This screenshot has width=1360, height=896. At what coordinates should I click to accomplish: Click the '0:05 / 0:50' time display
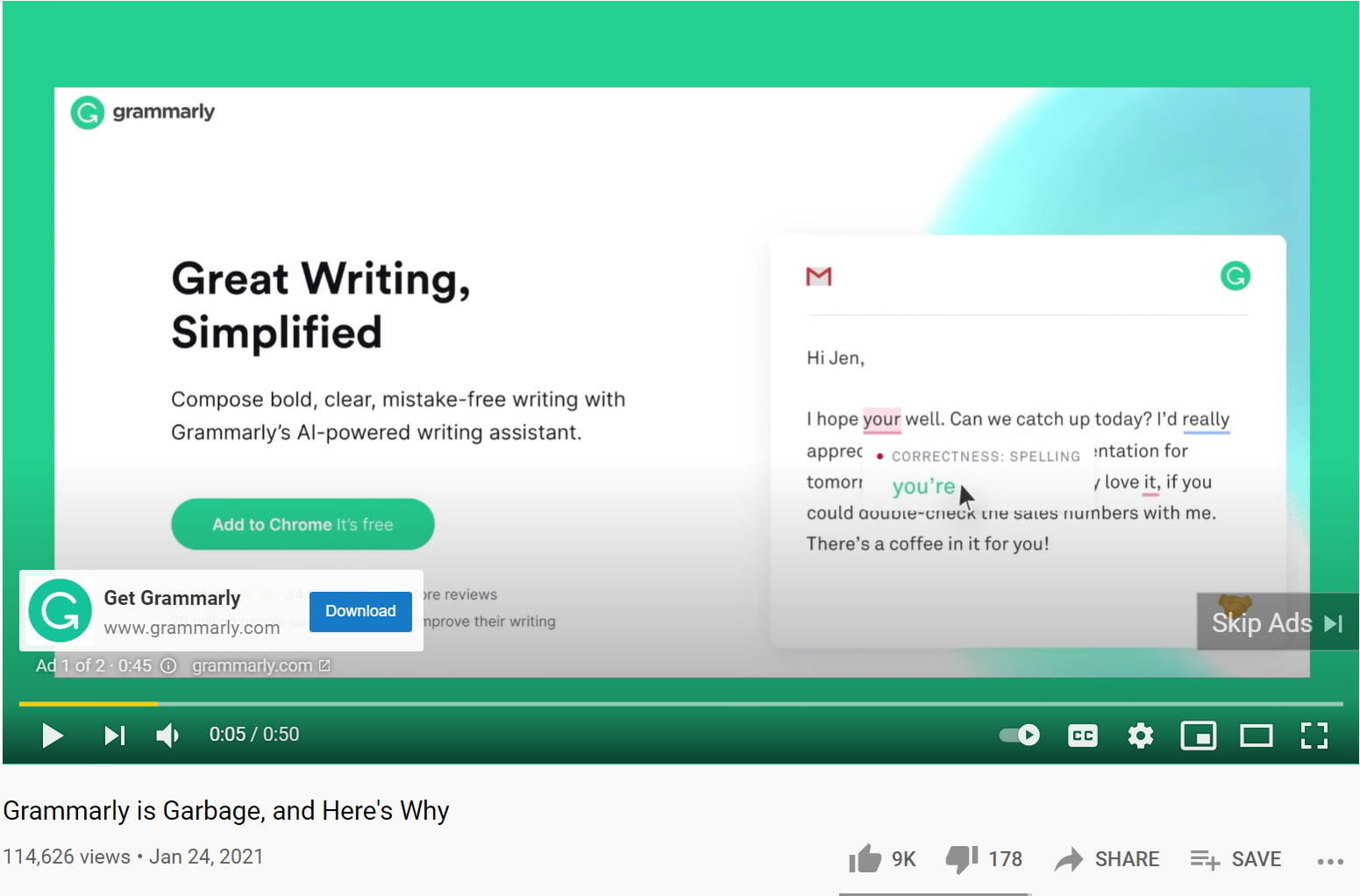click(254, 735)
